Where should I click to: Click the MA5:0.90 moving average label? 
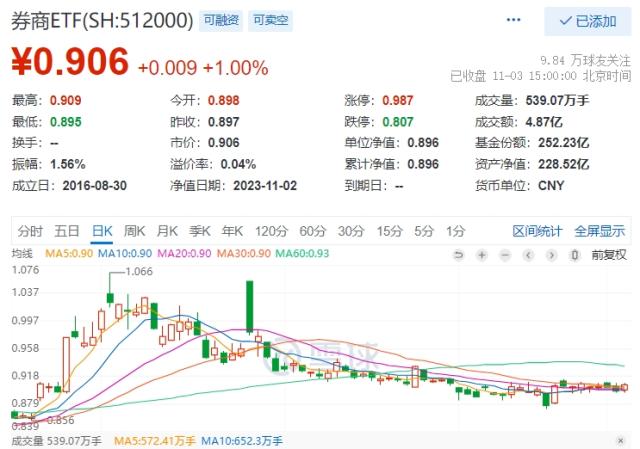coord(69,253)
